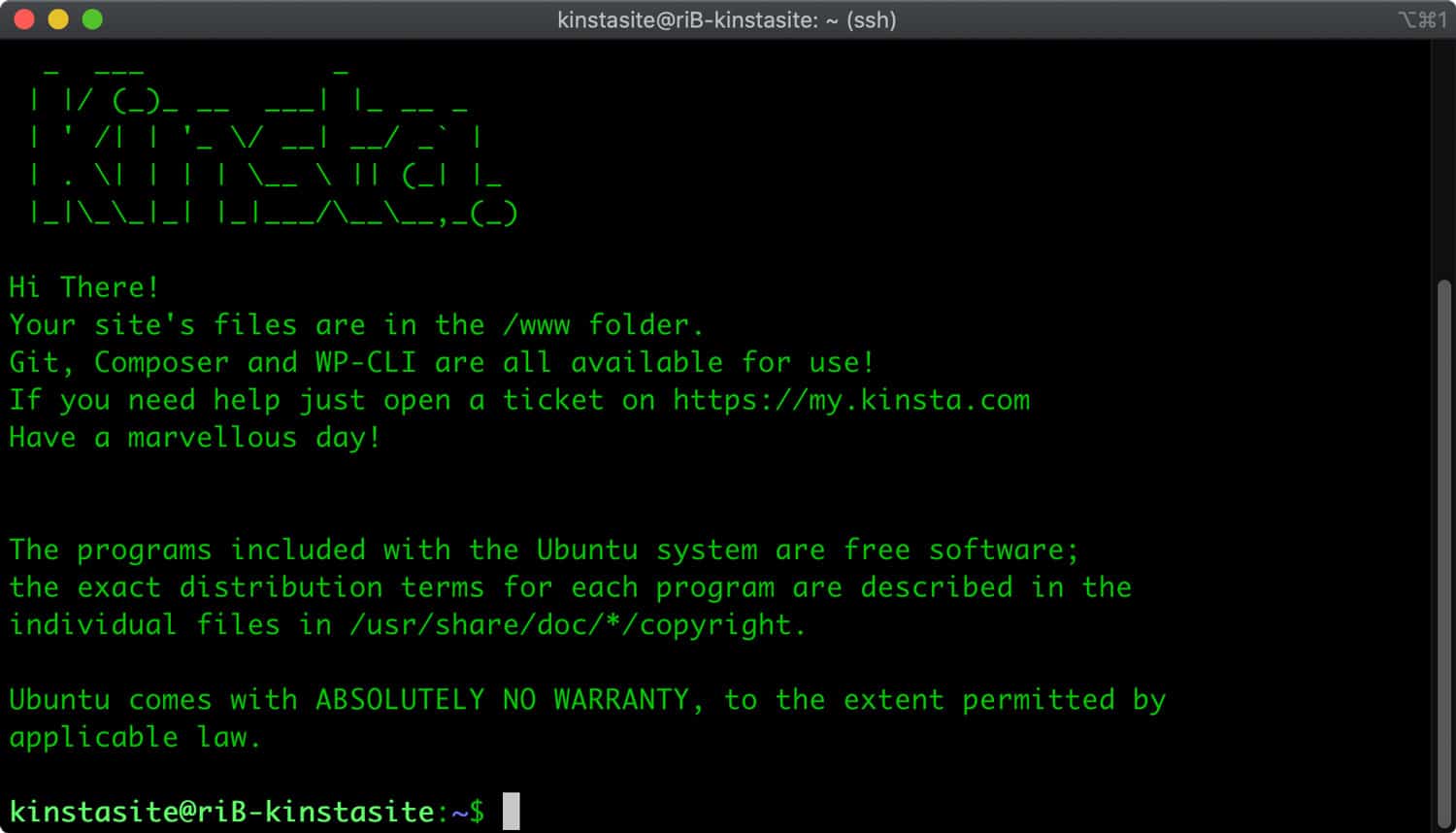Click the Have a marvellous day! message

[194, 437]
